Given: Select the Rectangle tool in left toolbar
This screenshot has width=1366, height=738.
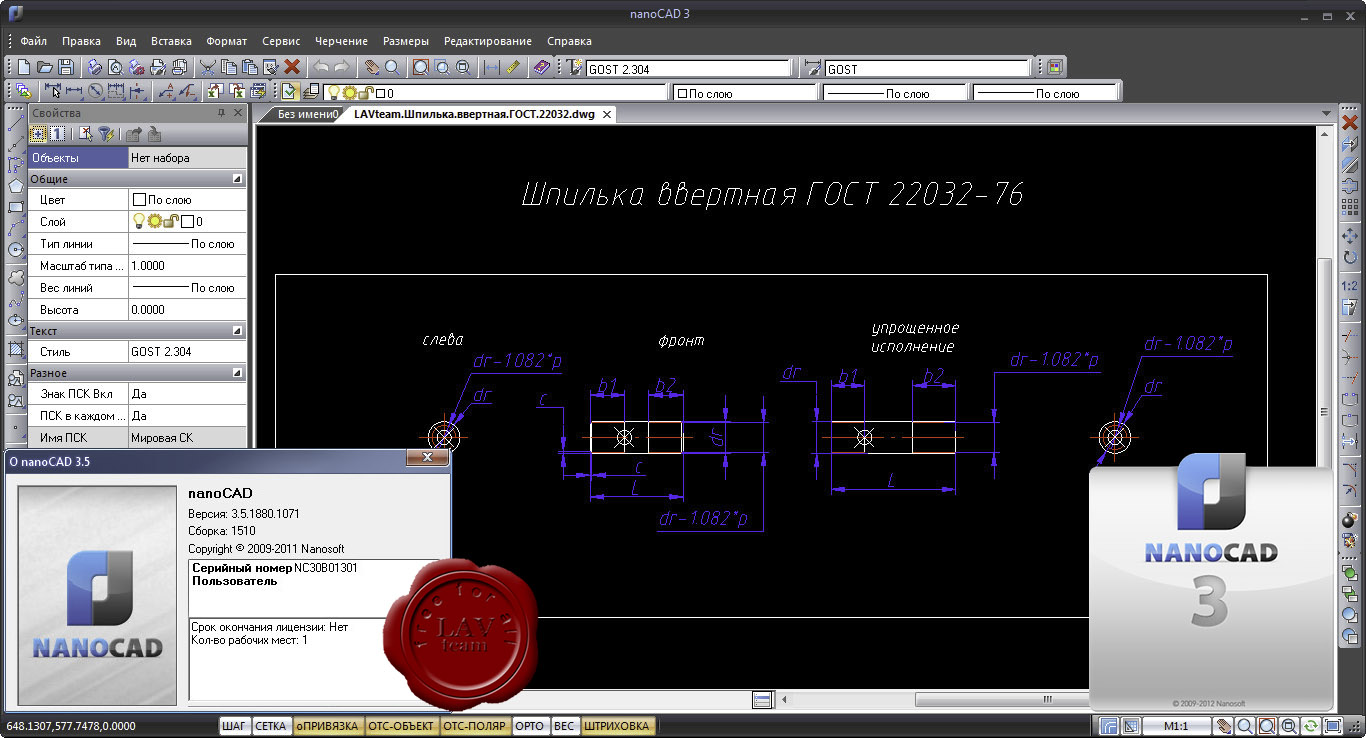Looking at the screenshot, I should click(15, 207).
